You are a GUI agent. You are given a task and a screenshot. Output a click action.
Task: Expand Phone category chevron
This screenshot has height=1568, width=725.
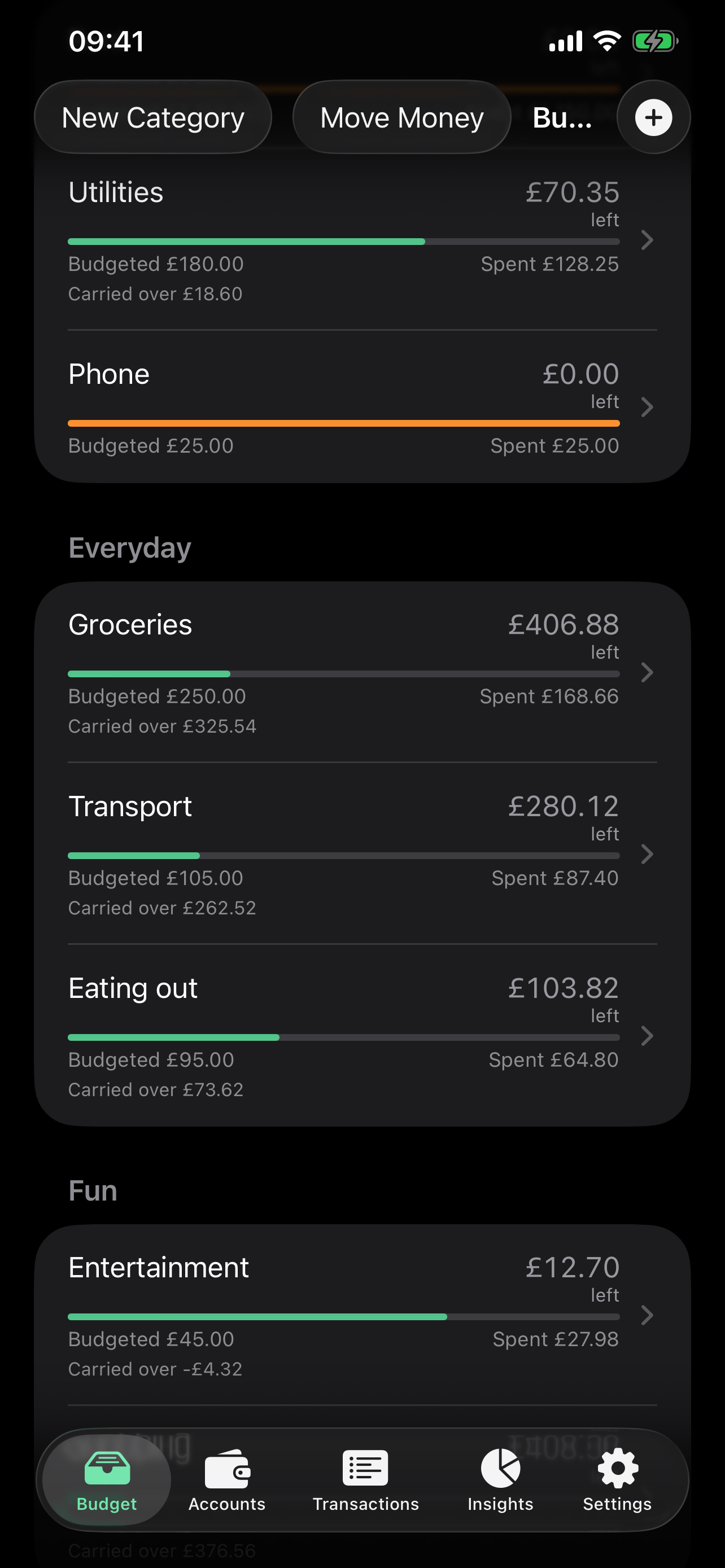[x=647, y=406]
